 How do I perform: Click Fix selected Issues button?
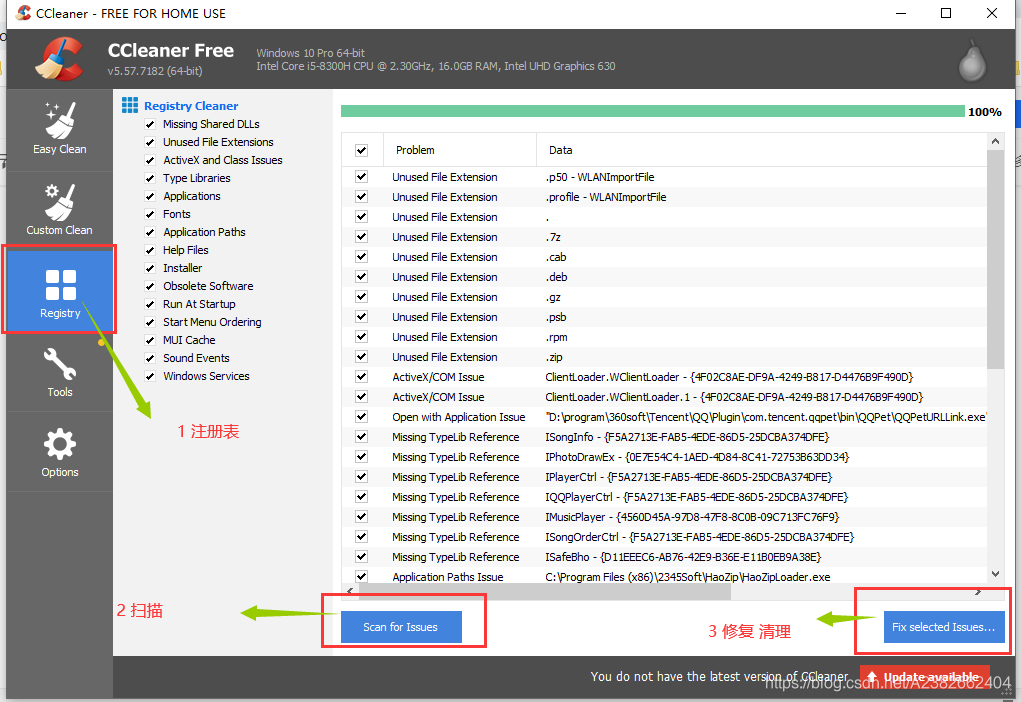click(x=944, y=627)
